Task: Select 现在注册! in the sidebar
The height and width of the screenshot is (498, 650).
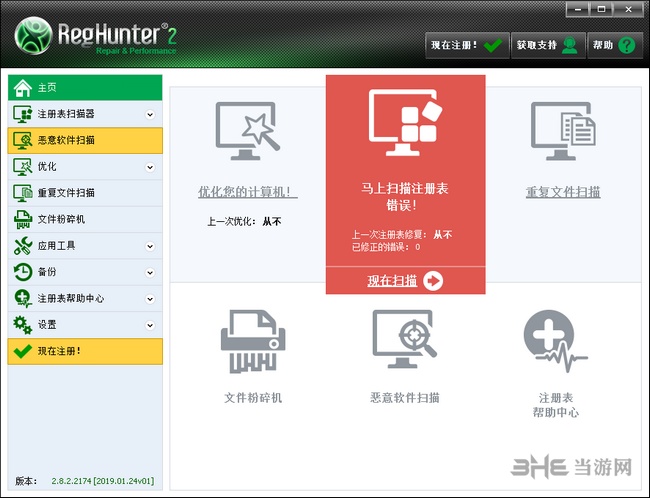Action: pyautogui.click(x=85, y=351)
